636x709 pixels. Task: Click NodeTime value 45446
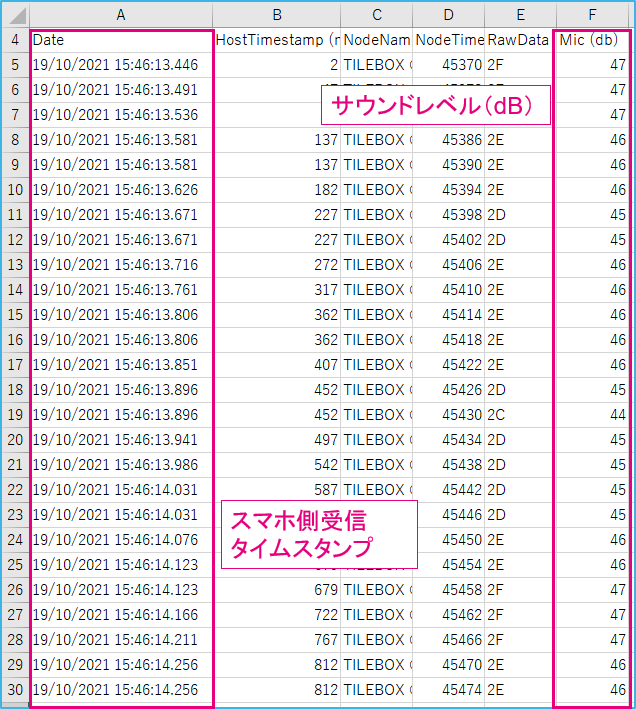[448, 515]
